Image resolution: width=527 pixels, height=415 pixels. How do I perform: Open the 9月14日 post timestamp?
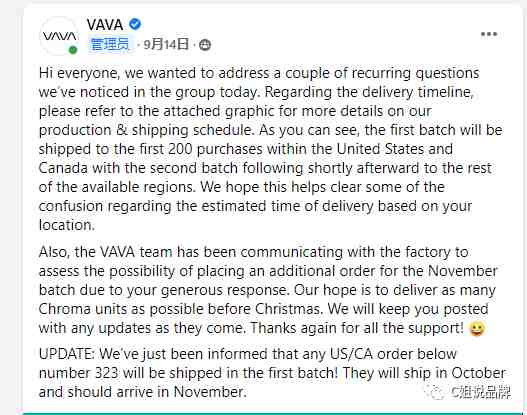click(166, 44)
